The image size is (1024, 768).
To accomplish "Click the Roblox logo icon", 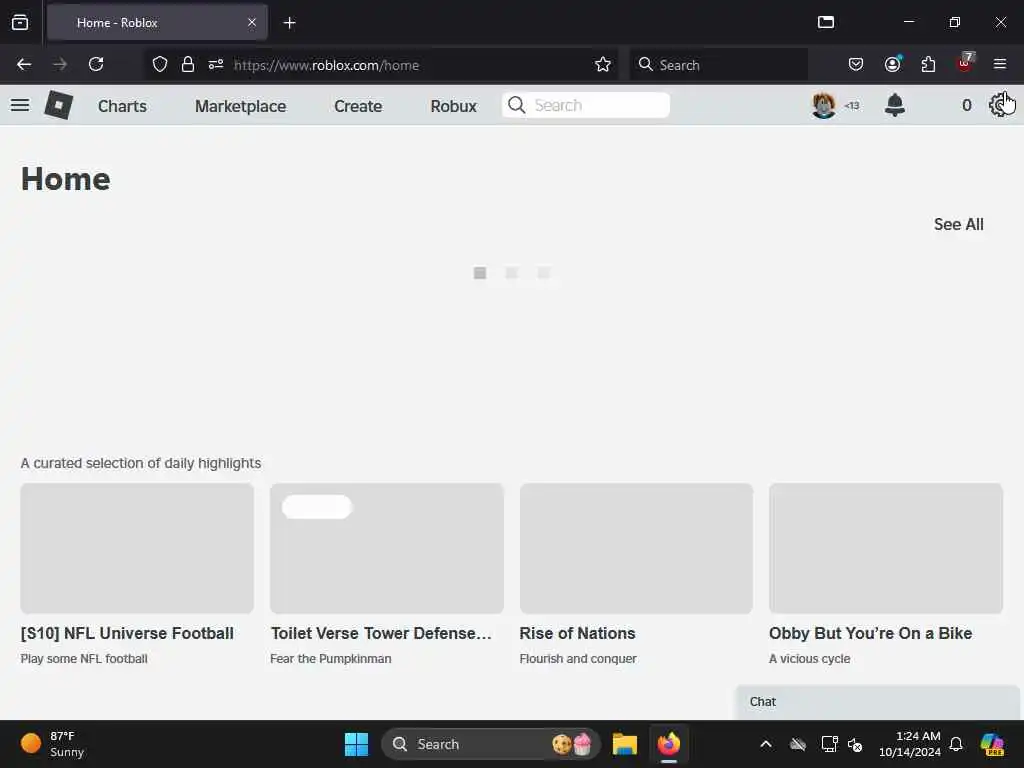I will coord(58,105).
